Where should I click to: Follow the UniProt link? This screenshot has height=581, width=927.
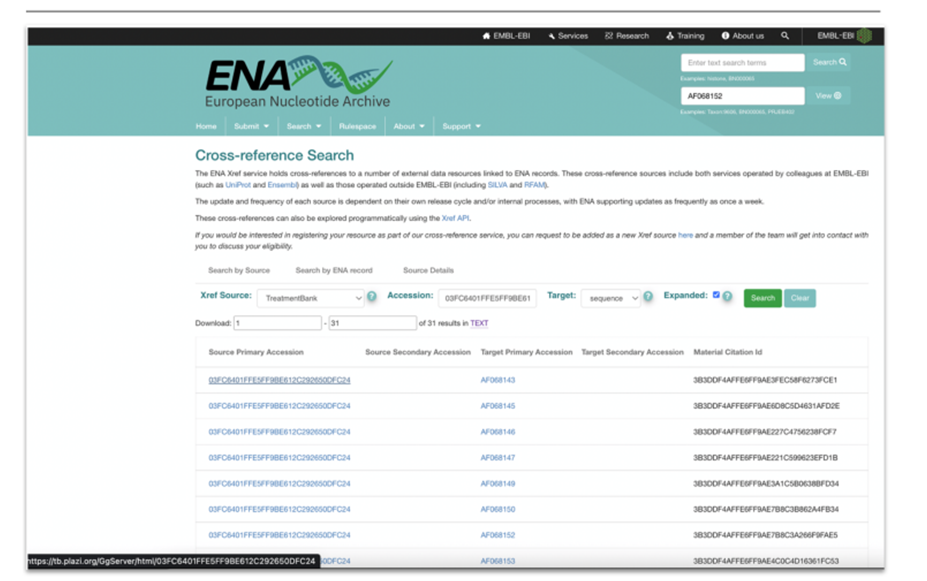(x=238, y=185)
